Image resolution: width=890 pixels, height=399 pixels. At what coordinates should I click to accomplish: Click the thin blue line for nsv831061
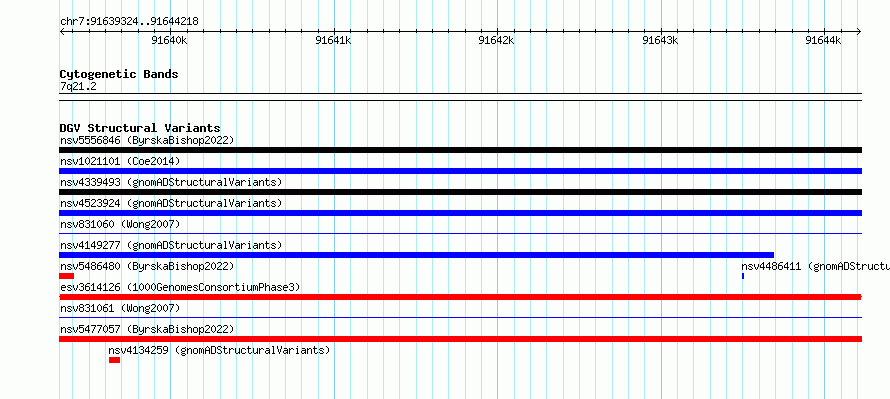pyautogui.click(x=460, y=317)
